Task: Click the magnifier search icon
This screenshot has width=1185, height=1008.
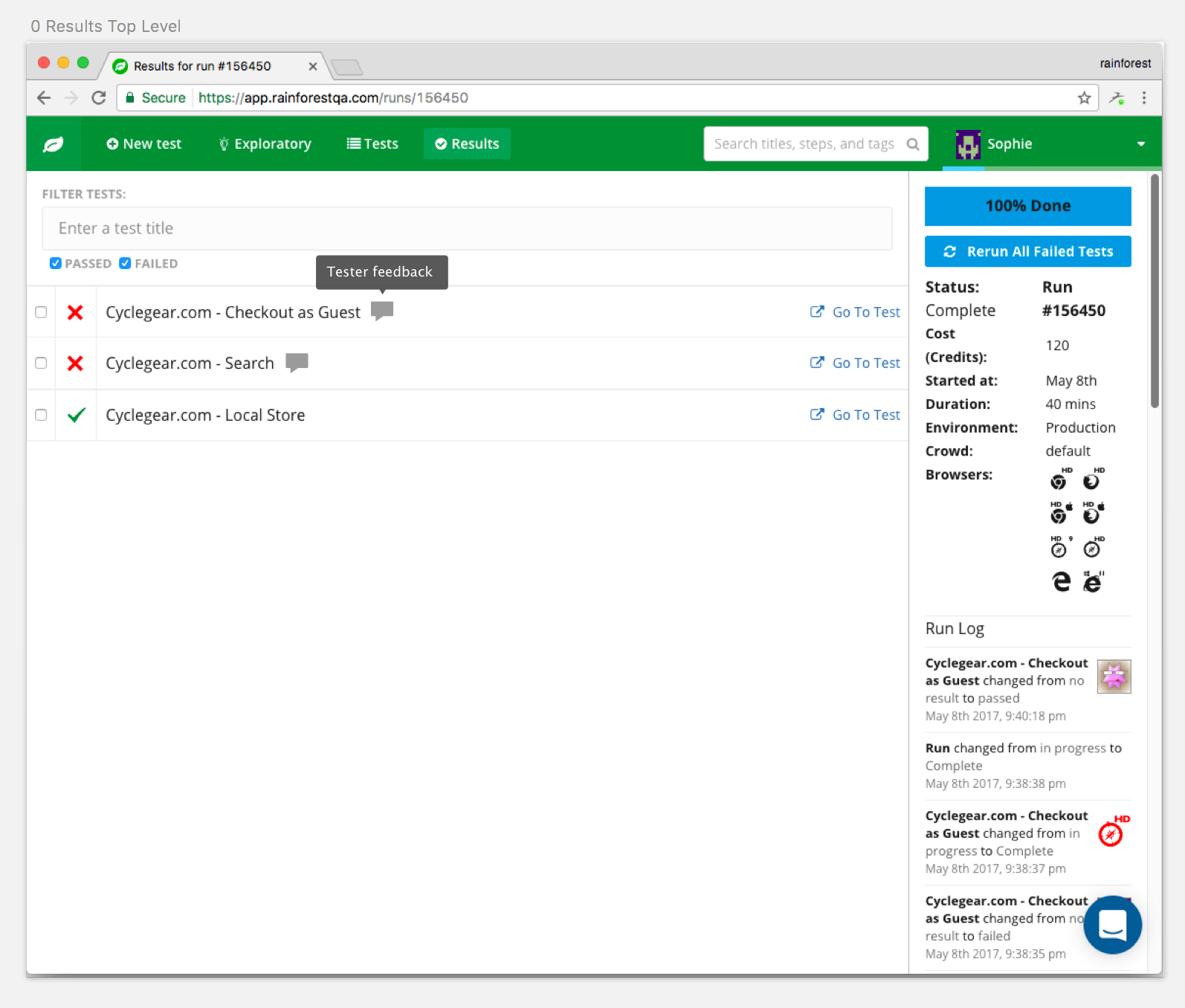Action: (913, 144)
